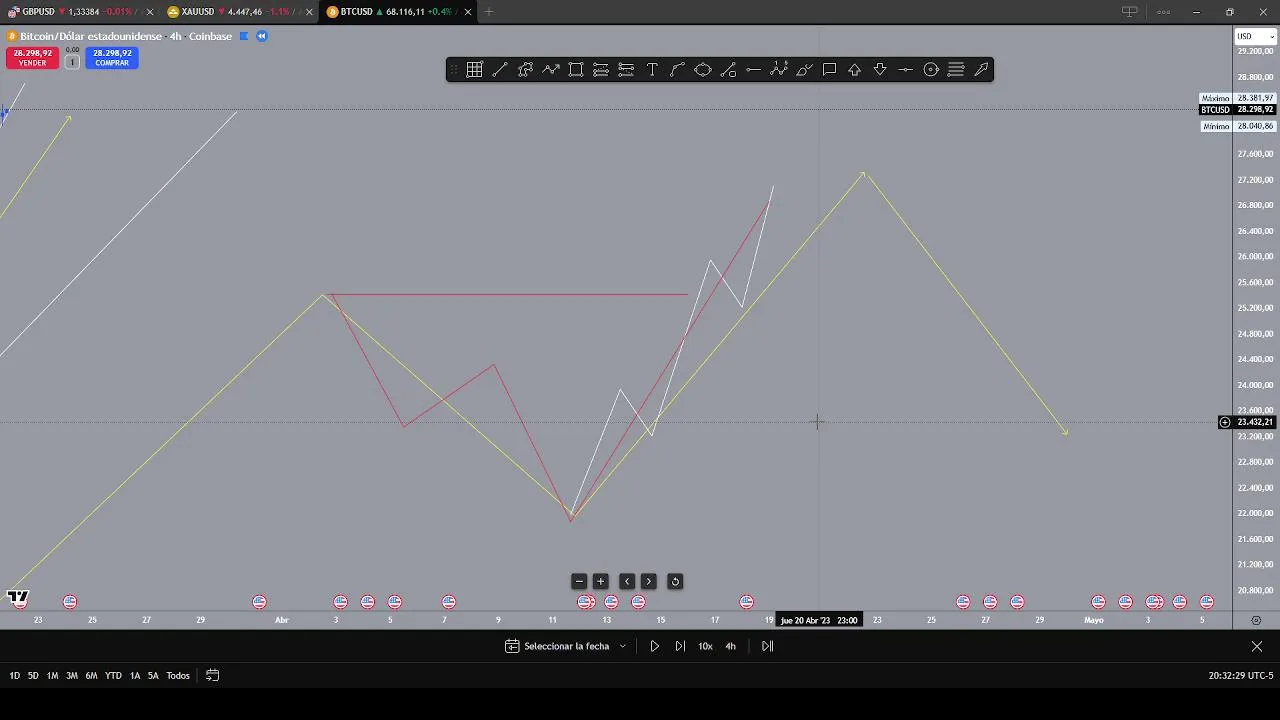Viewport: 1280px width, 720px height.
Task: Close the XAUUSD tab
Action: (x=310, y=12)
